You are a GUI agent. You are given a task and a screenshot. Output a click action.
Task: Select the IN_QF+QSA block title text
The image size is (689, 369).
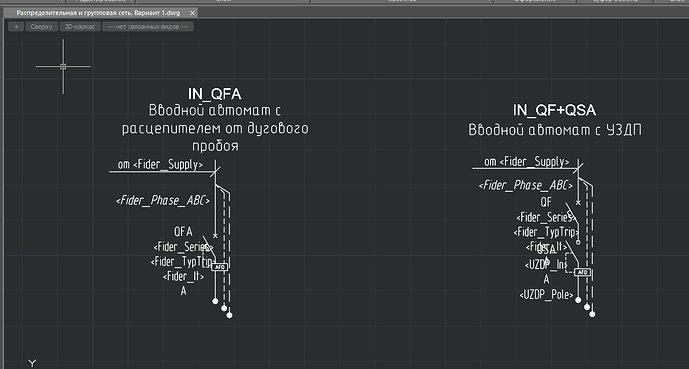click(555, 110)
